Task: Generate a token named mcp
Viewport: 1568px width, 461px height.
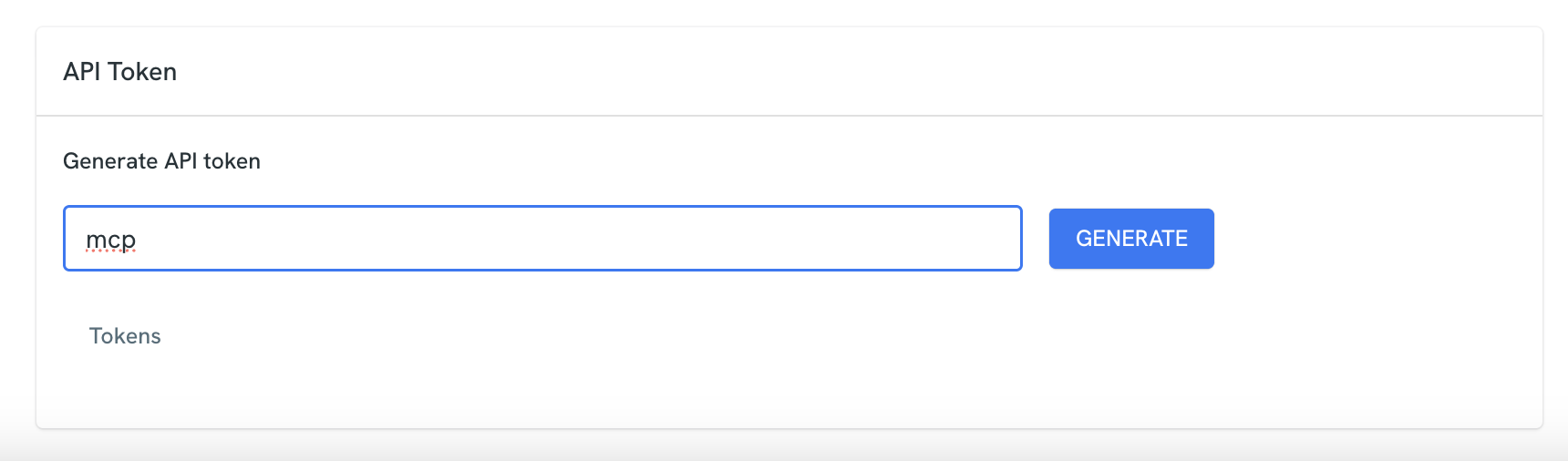Action: pos(1131,239)
